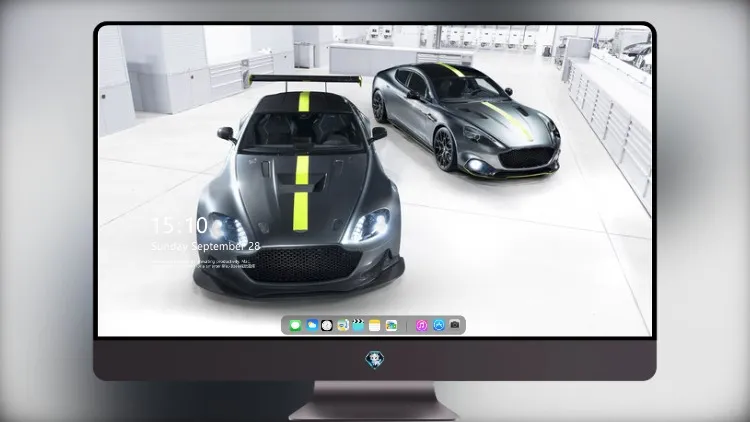Click the 15:10 clock widget
Screen dimensions: 750x422
coord(179,225)
